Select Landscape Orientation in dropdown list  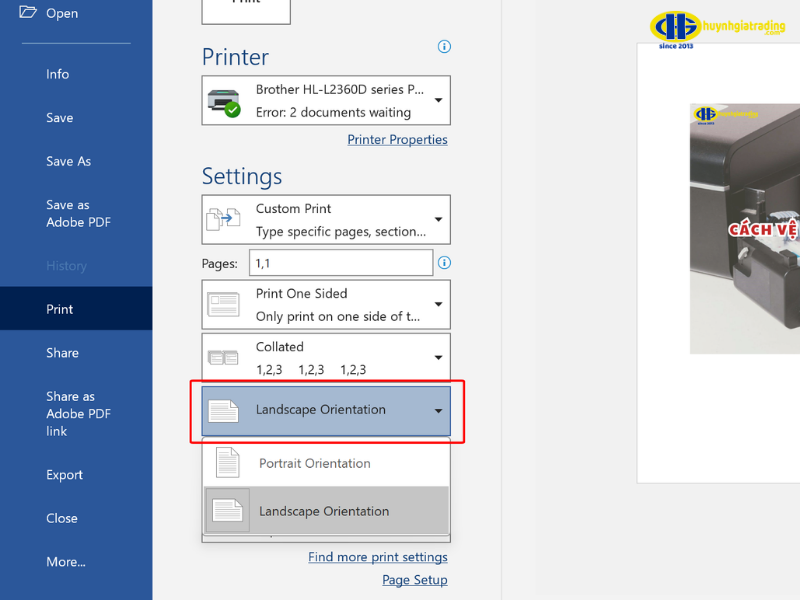(324, 511)
